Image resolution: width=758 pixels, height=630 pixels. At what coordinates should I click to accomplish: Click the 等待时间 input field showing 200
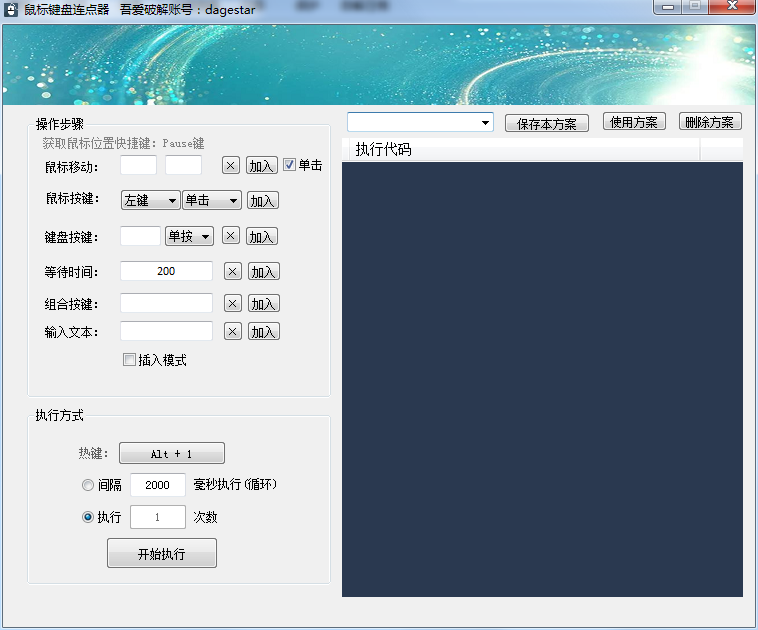click(x=166, y=271)
